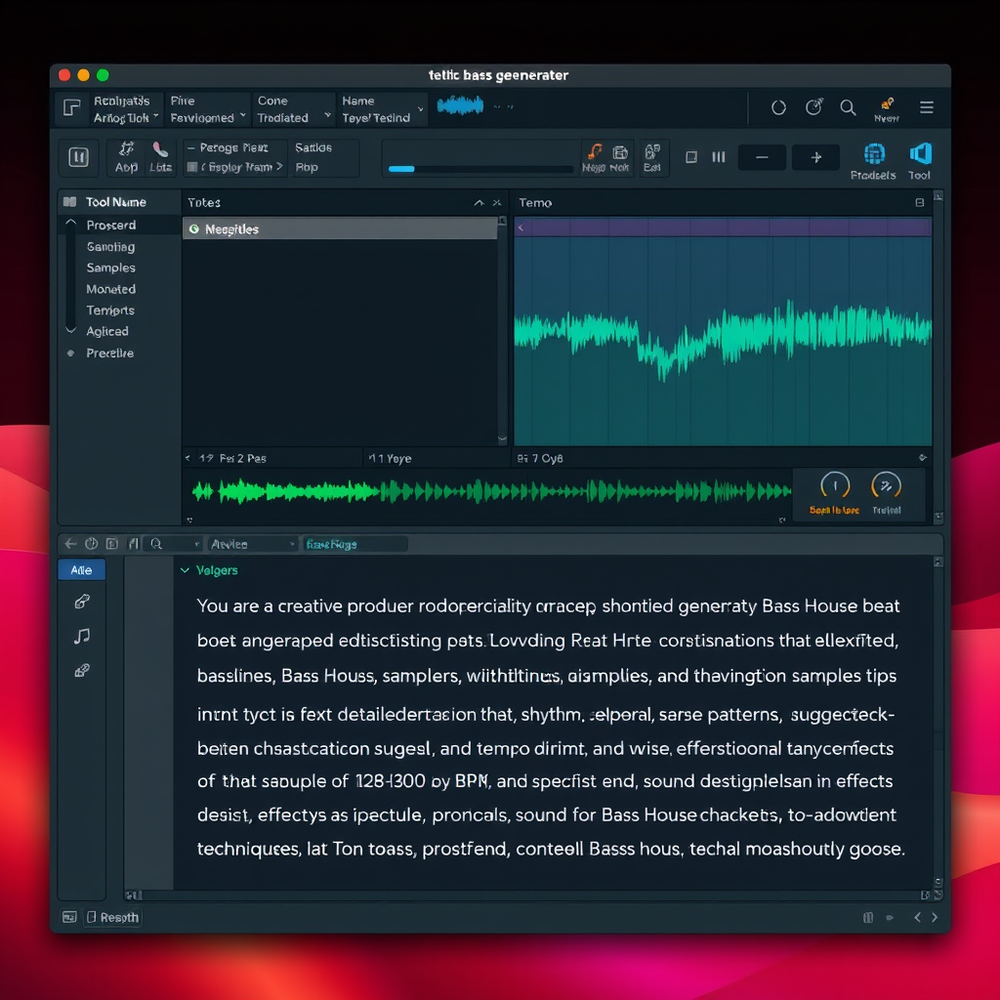Screen dimensions: 1000x1000
Task: Click the link icon below the Alle button
Action: click(82, 602)
